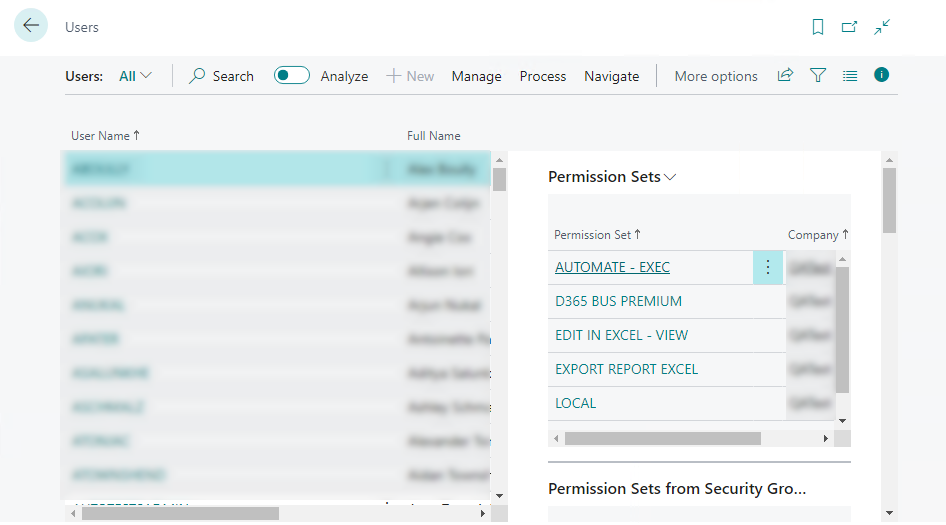Click the user list down scroll arrow
The image size is (946, 525).
pos(499,496)
